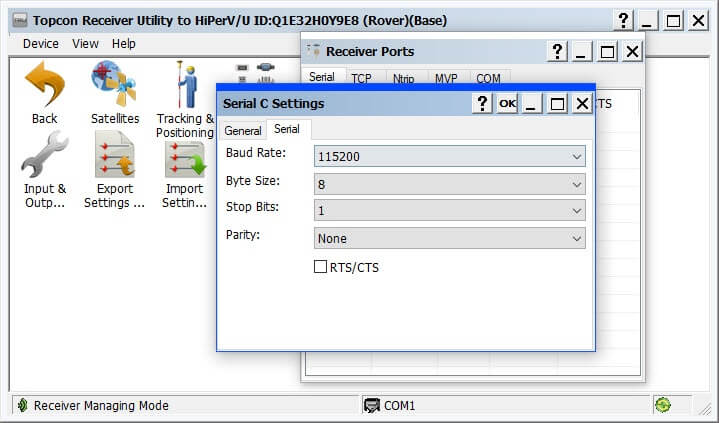Click help button in Serial C Settings
719x423 pixels.
coord(482,104)
